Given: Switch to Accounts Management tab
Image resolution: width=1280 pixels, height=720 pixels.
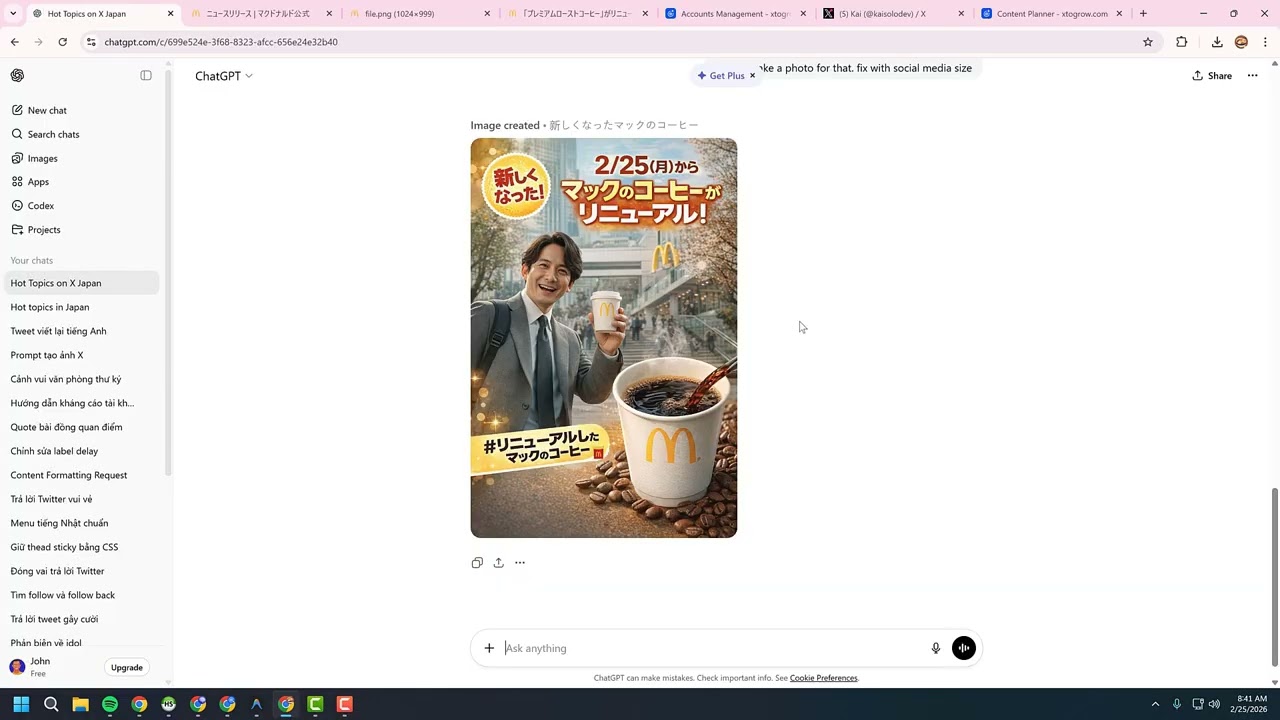Looking at the screenshot, I should click(735, 14).
